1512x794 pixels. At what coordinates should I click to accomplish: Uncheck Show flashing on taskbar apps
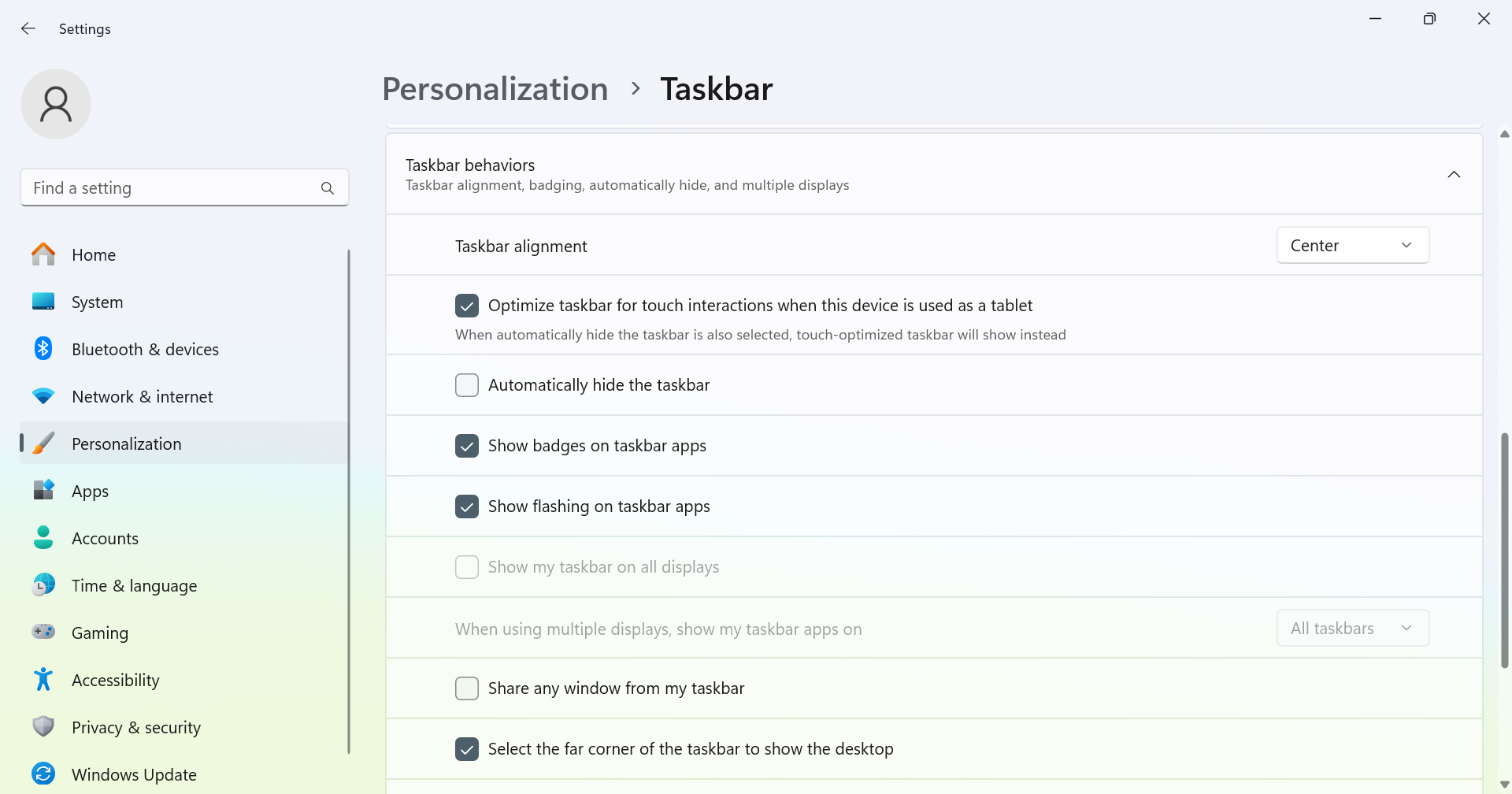point(467,506)
